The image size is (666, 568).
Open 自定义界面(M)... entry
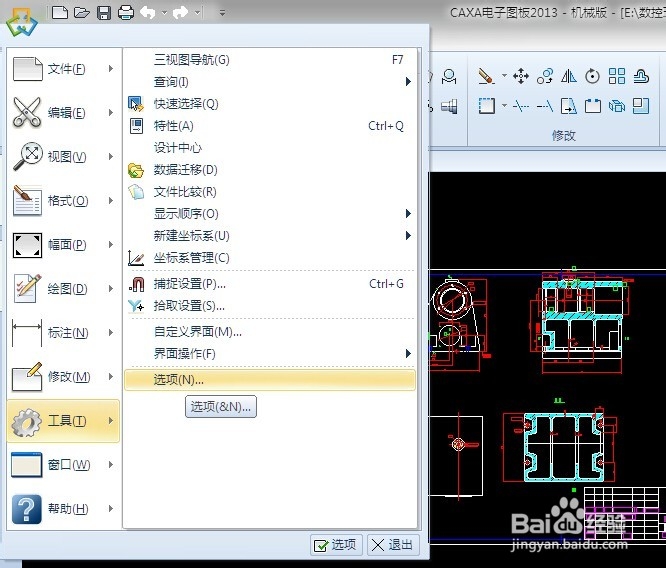point(270,332)
